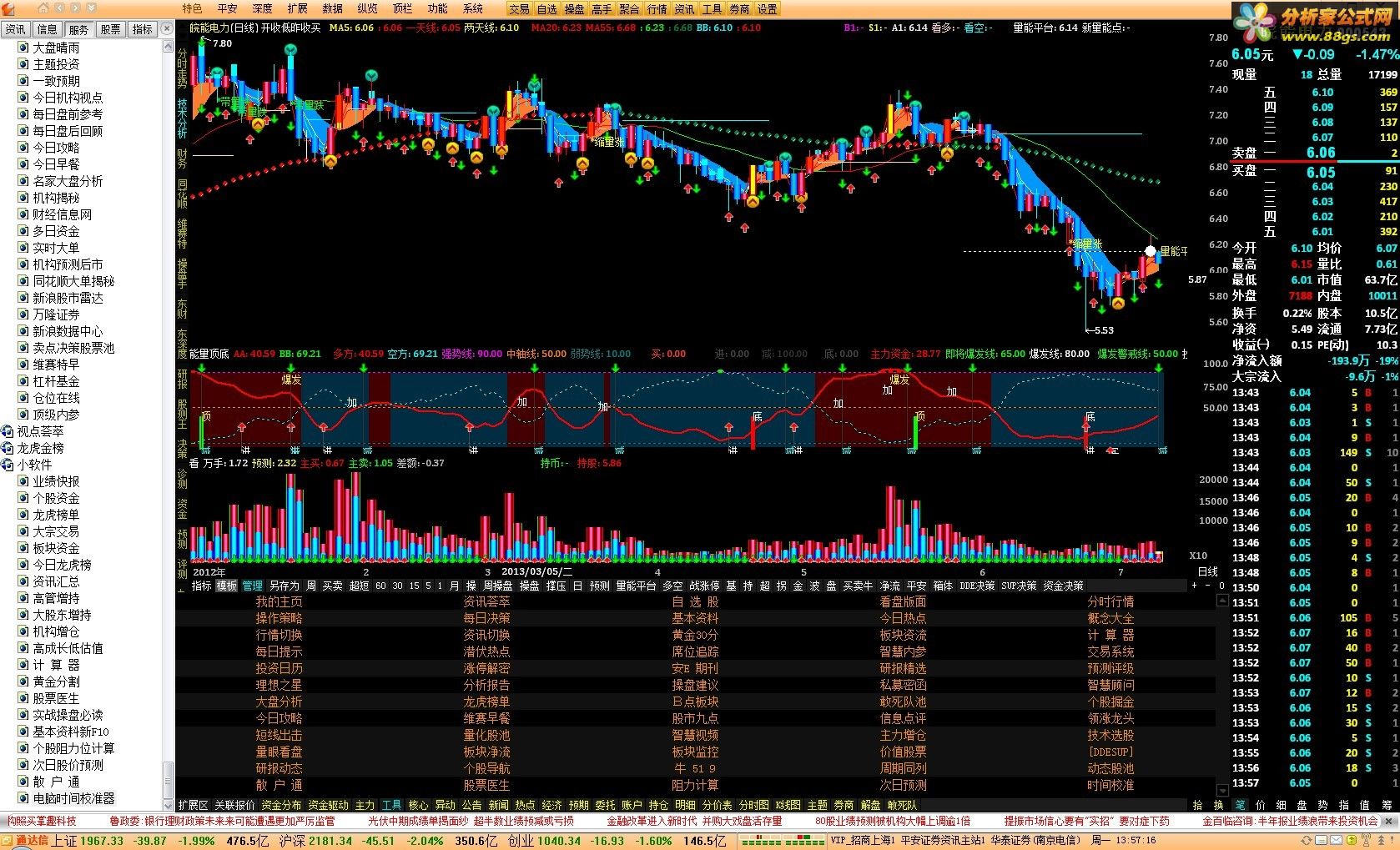Select the 操盘手 vertical tab
This screenshot has height=850, width=1400.
click(x=182, y=272)
